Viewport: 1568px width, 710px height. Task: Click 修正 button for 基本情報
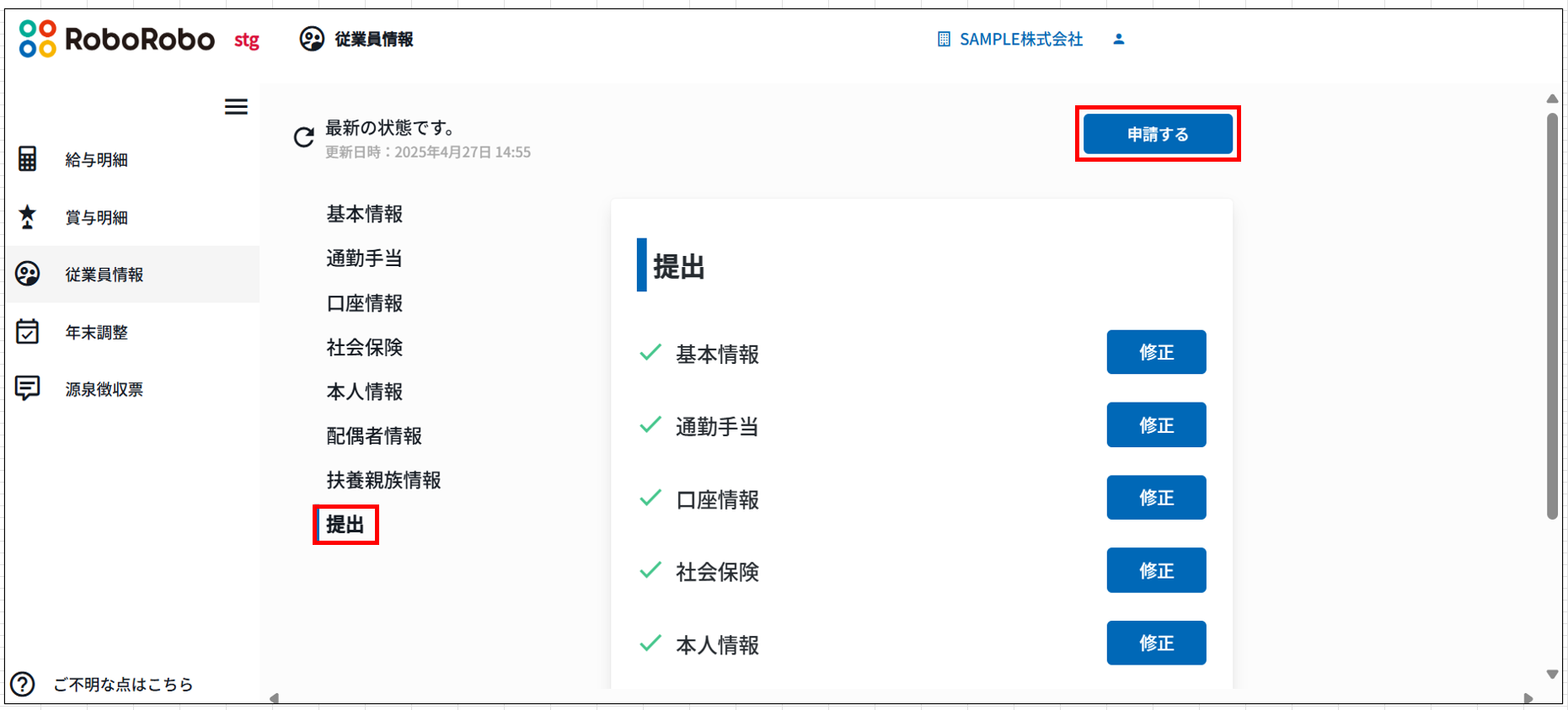tap(1156, 352)
